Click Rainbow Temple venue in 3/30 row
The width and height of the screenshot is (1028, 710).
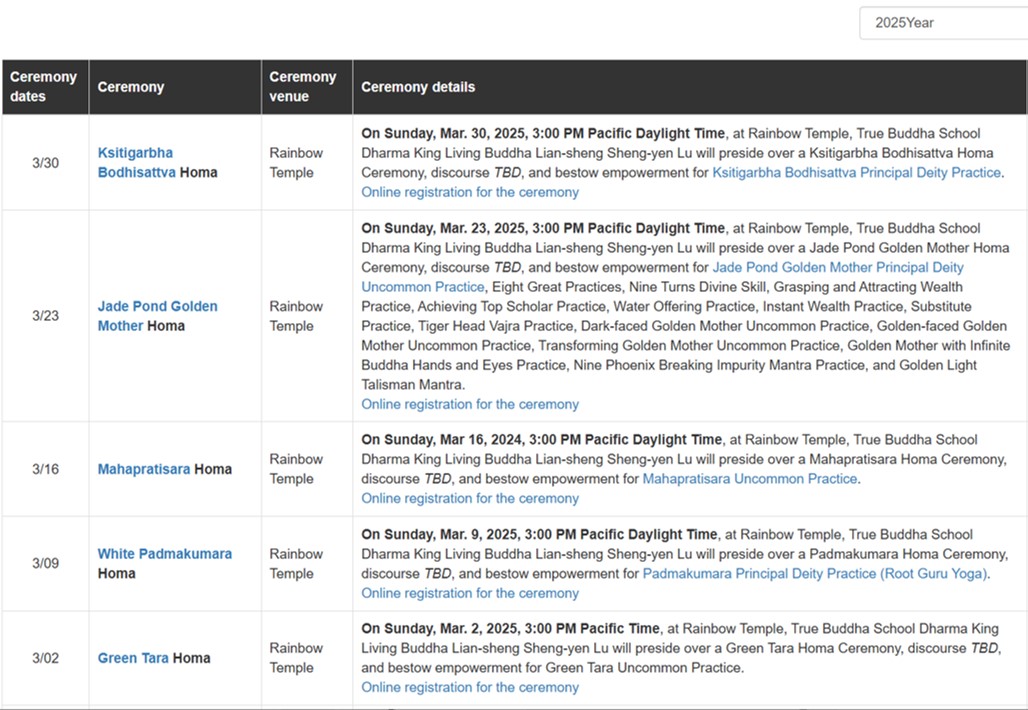tap(296, 163)
